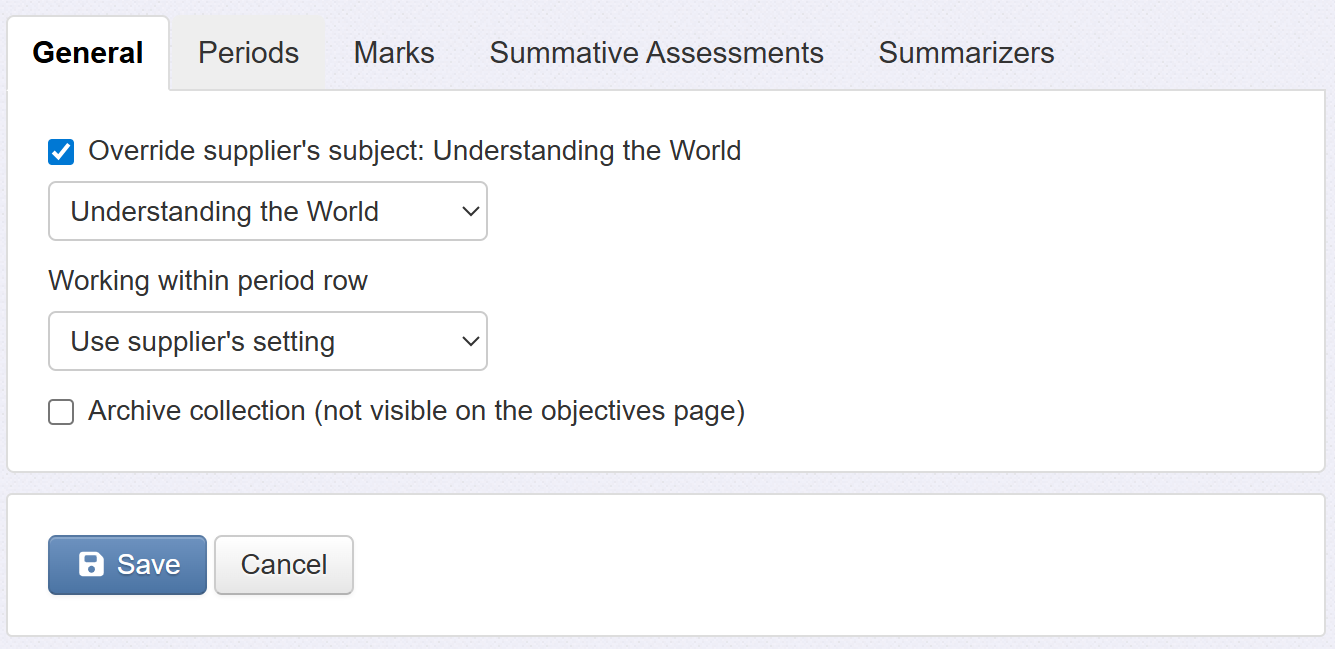Screen dimensions: 1335x649
Task: Click the 'Use supplier's setting' text in the combo box
Action: [202, 342]
